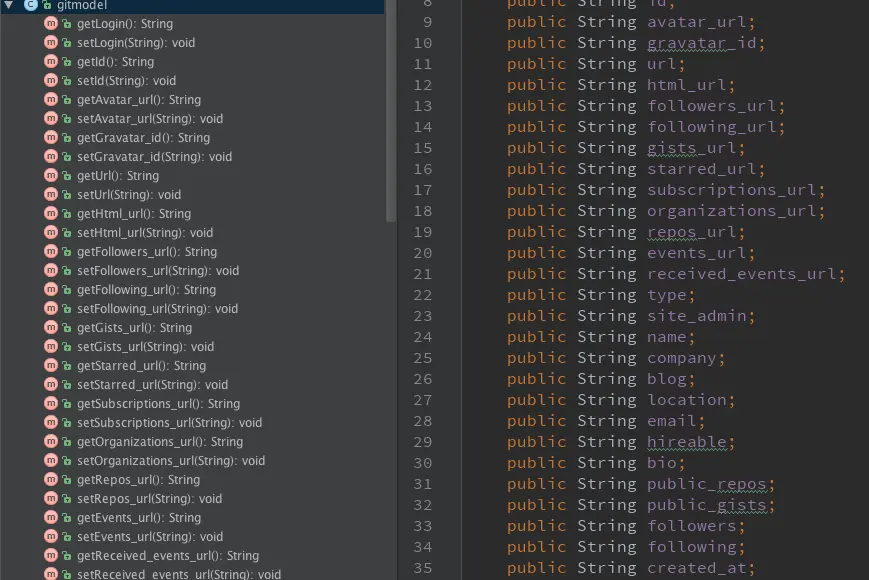Click public lock icon beside setGists_url(String)

click(x=67, y=347)
